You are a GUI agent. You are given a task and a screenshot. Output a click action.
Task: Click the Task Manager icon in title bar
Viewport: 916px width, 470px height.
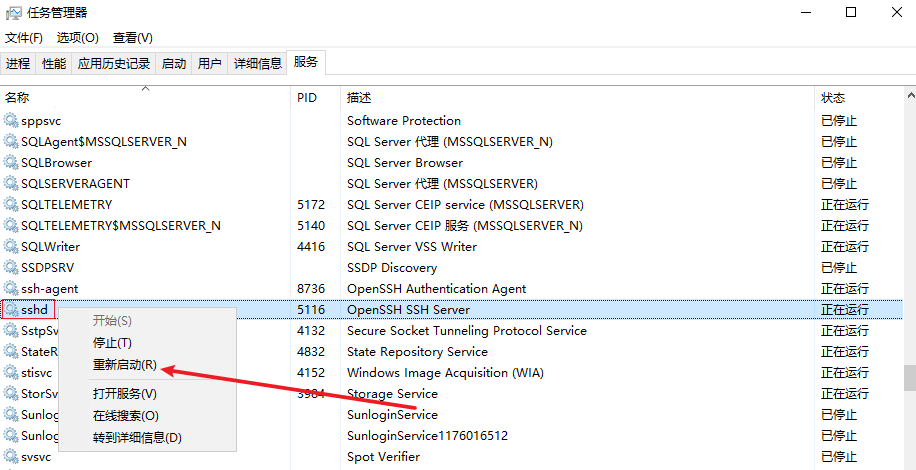pos(14,13)
